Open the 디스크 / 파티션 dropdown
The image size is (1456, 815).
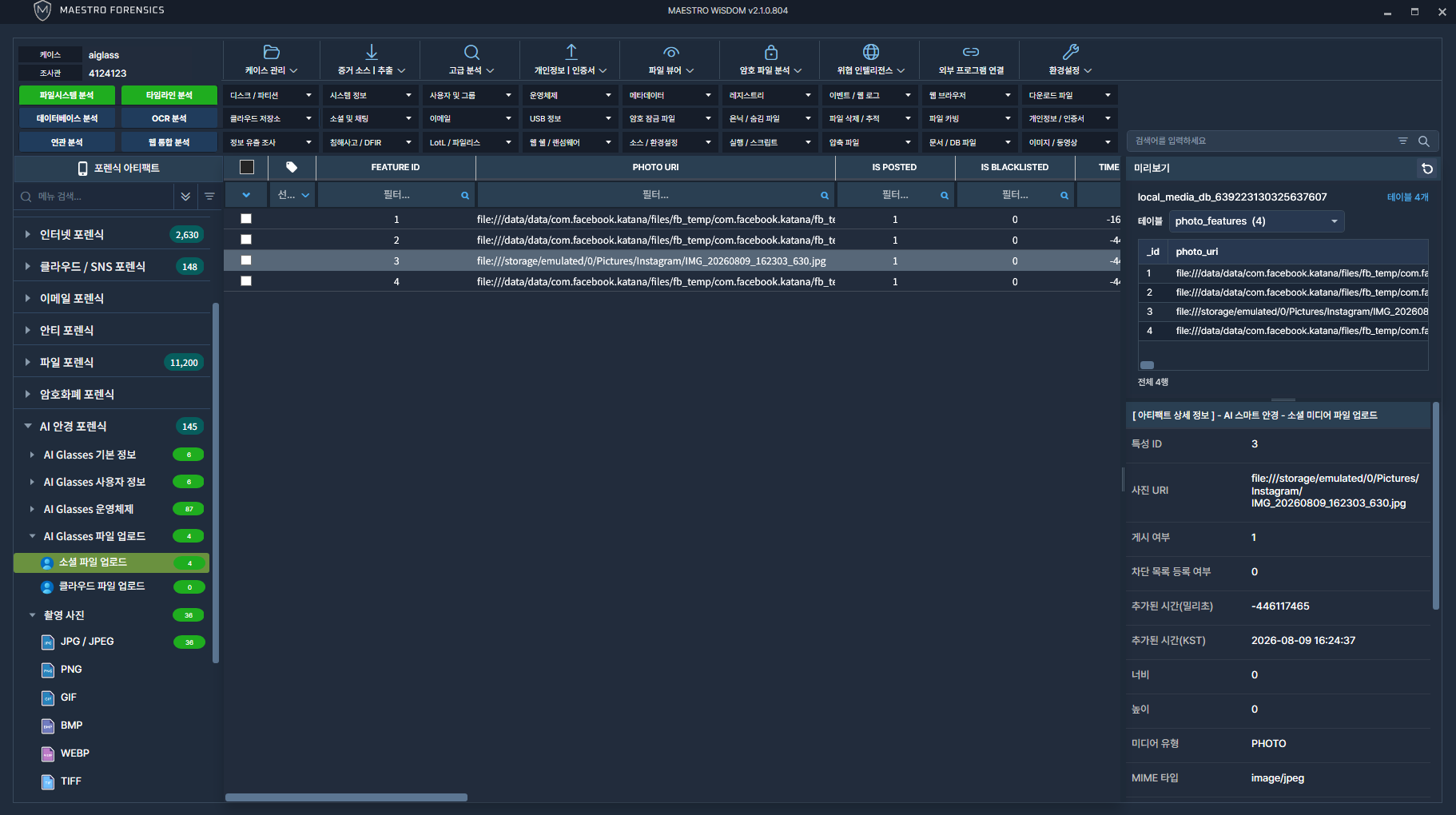coord(271,95)
